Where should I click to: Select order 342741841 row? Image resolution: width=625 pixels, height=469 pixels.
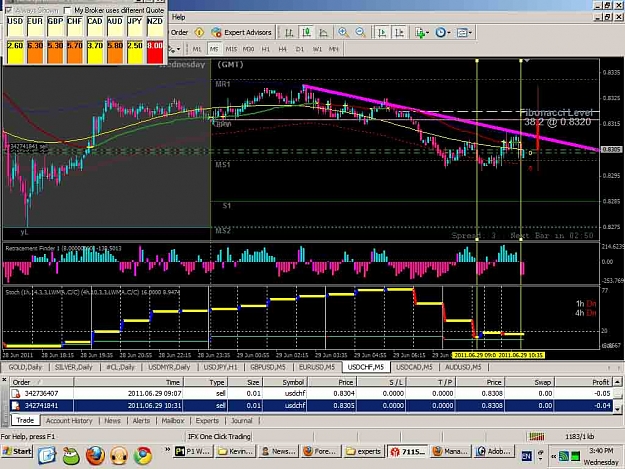[311, 406]
